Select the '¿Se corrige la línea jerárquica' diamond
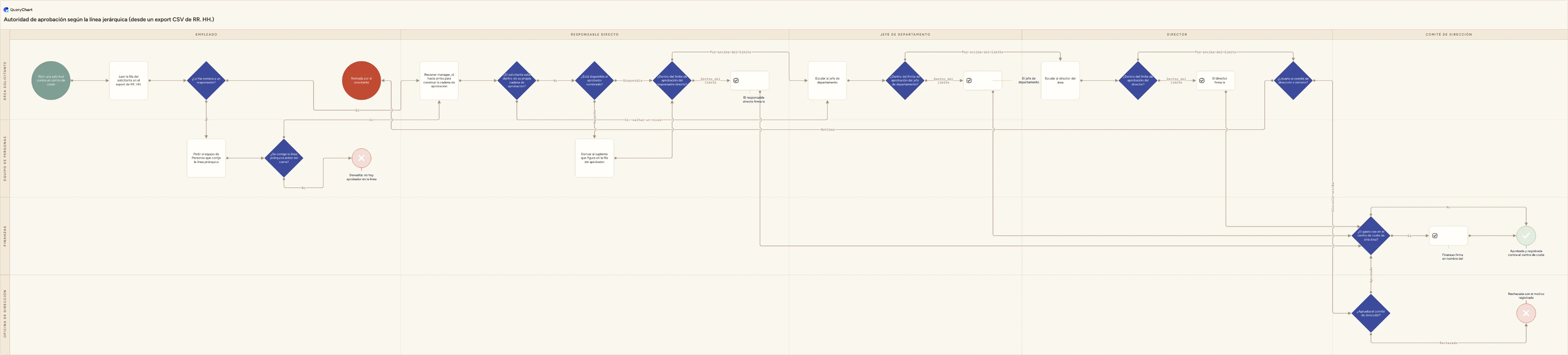 pos(284,158)
